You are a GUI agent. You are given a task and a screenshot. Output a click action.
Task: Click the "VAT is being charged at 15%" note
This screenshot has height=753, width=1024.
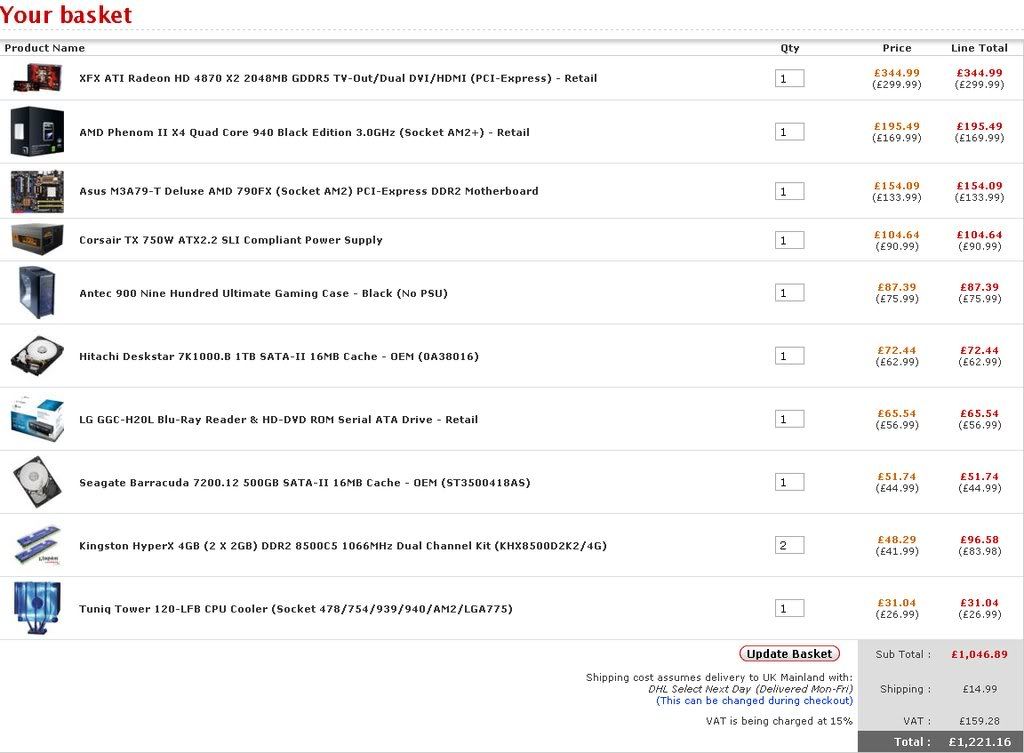coord(779,721)
